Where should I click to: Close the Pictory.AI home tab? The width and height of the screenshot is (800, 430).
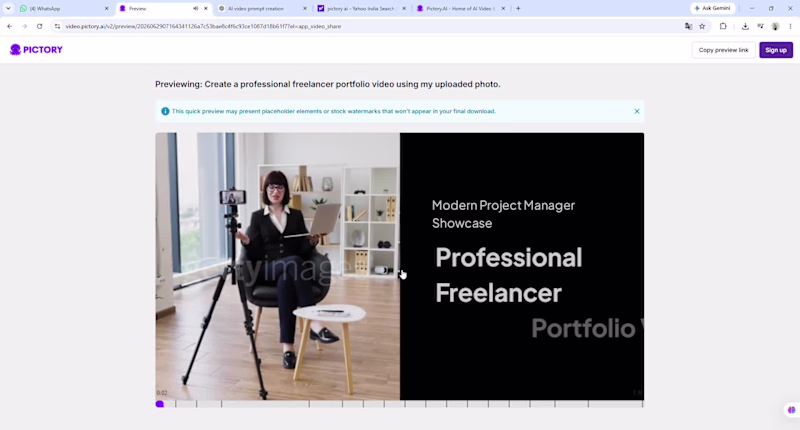coord(503,8)
